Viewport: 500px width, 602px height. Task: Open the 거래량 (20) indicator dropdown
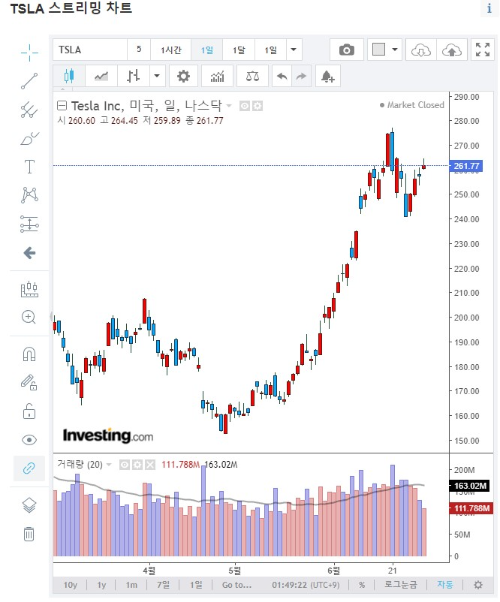(x=109, y=465)
